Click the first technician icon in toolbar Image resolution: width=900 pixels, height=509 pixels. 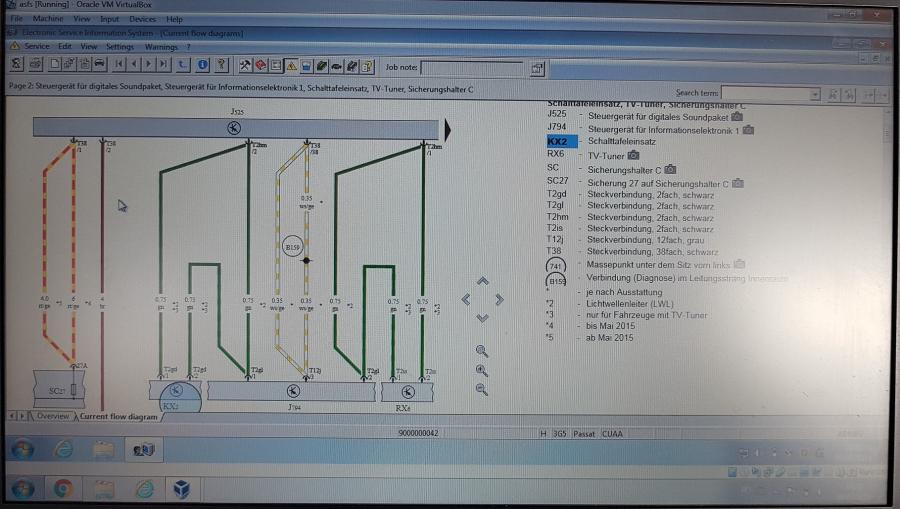point(17,64)
